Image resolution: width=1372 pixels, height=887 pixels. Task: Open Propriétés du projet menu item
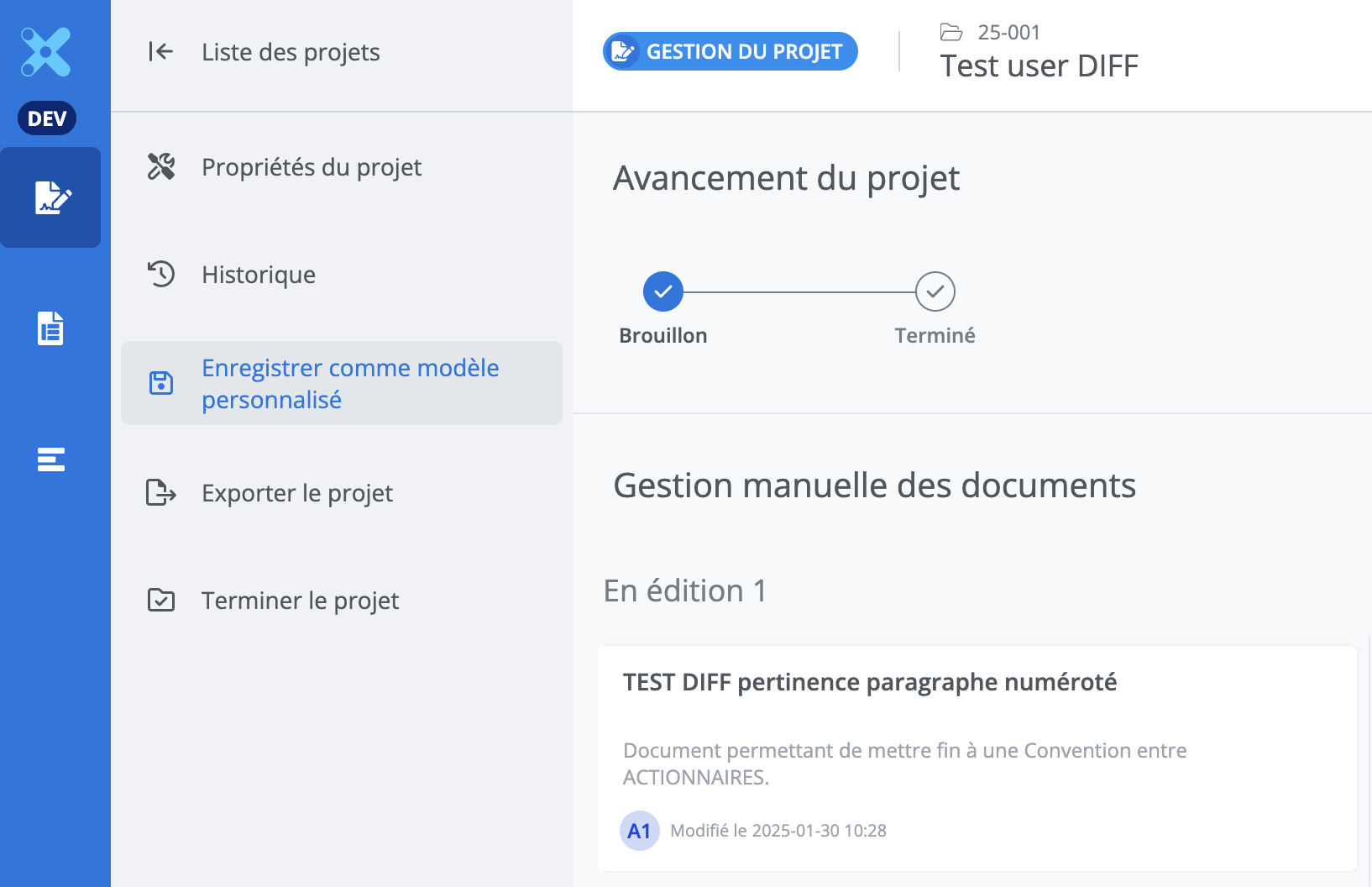[x=312, y=167]
